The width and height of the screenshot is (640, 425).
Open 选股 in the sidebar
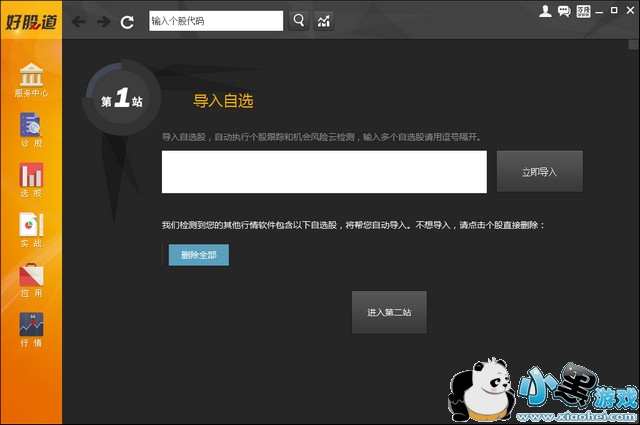point(31,180)
